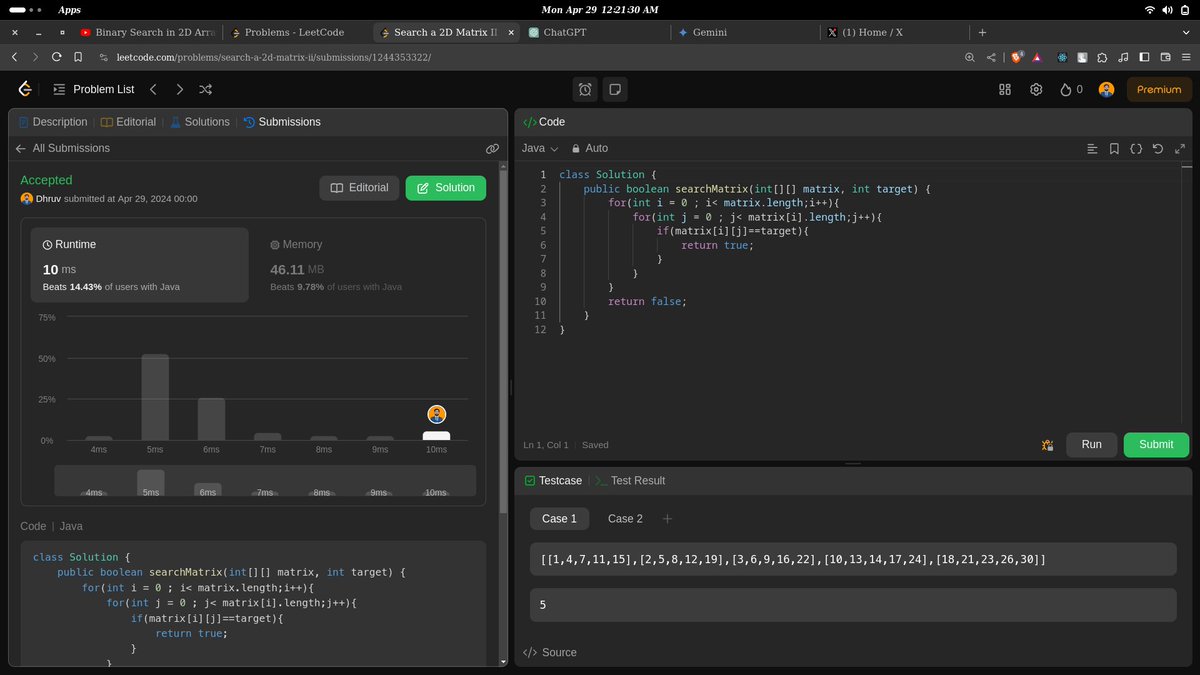Screen dimensions: 1200x675
Task: Click the Brave Shields lion icon
Action: pyautogui.click(x=1018, y=58)
